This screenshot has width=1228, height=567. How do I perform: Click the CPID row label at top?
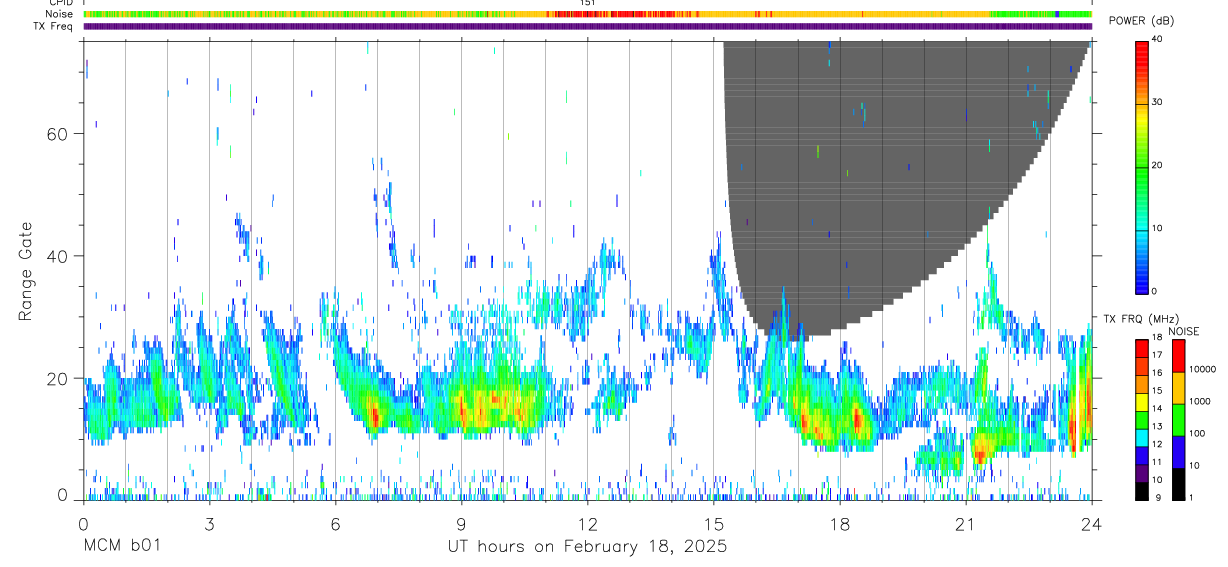[60, 3]
